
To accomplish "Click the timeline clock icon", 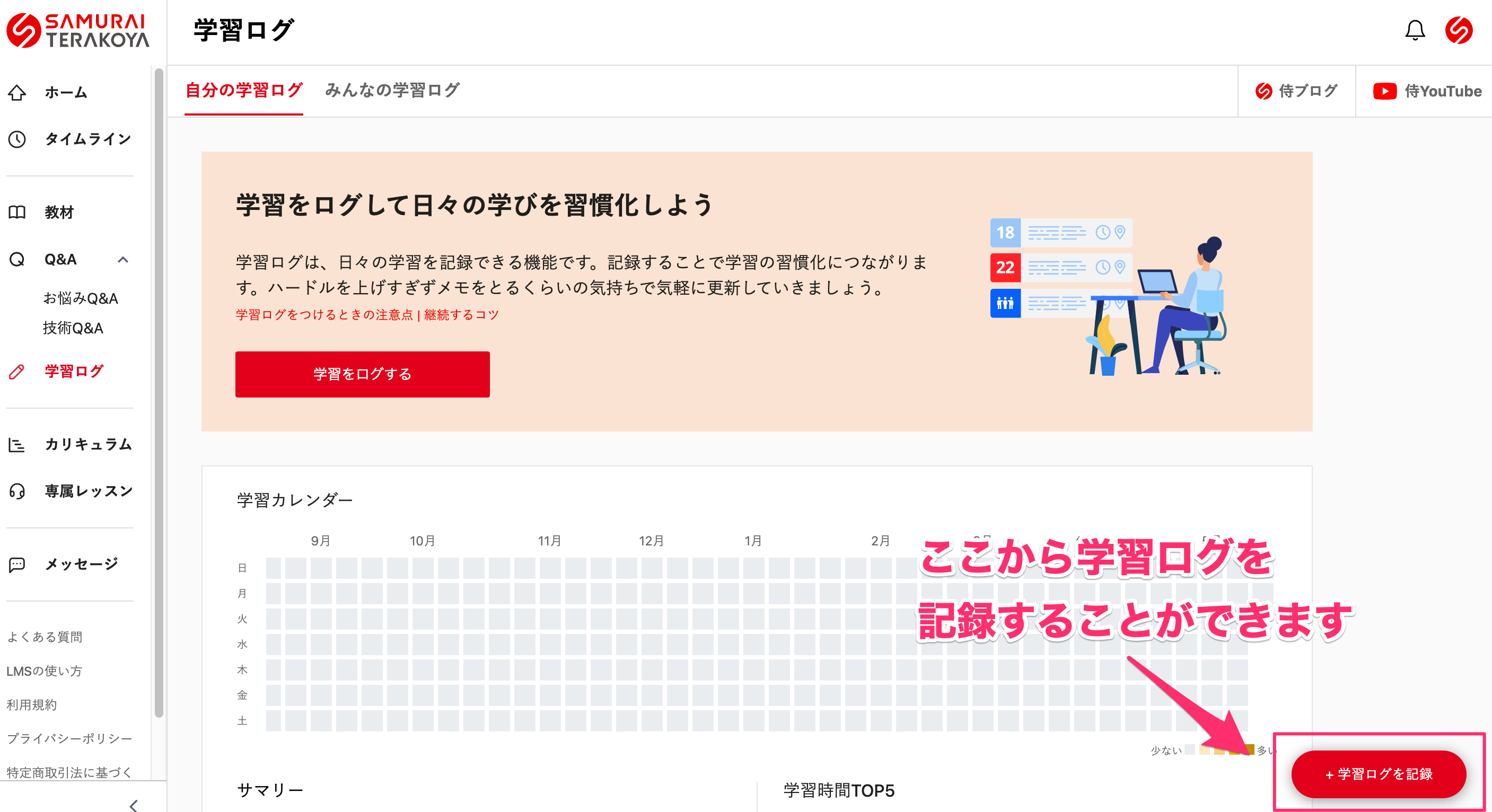I will [x=17, y=139].
